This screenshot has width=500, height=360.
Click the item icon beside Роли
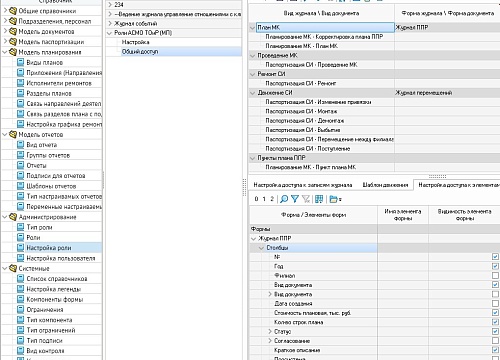[x=21, y=237]
